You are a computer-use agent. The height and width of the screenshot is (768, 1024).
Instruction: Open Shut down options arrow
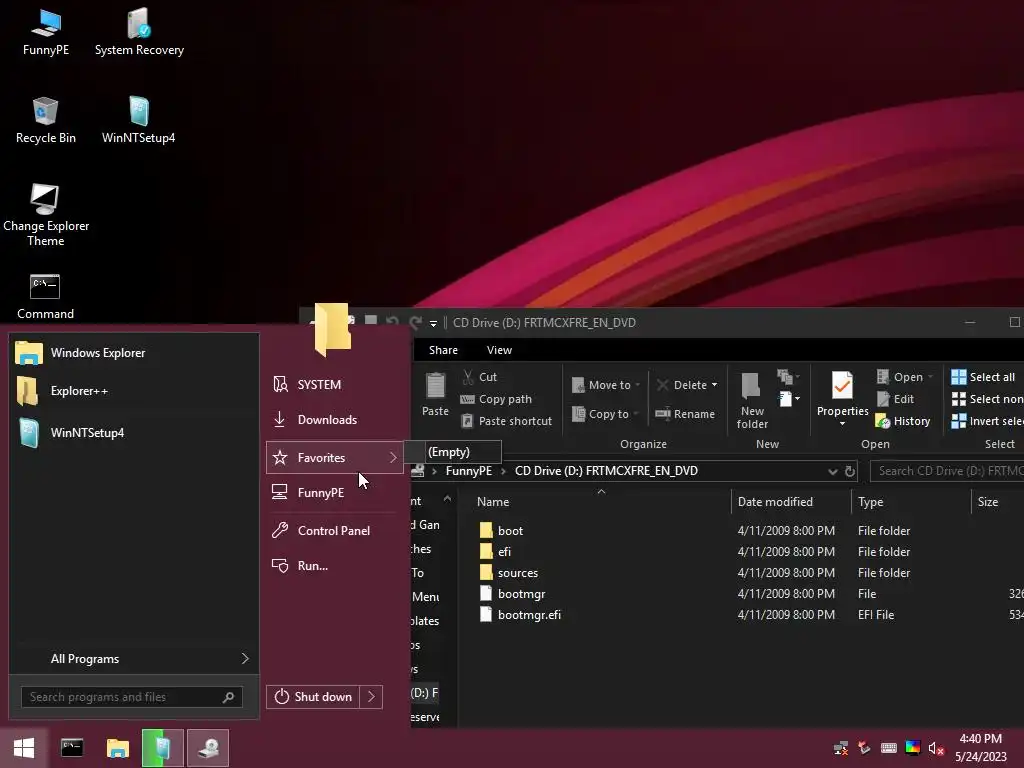coord(371,697)
